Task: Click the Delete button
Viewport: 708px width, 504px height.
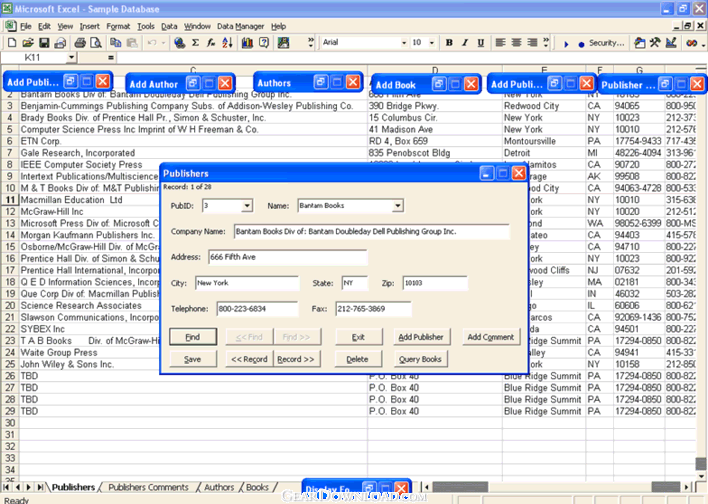Action: click(358, 359)
